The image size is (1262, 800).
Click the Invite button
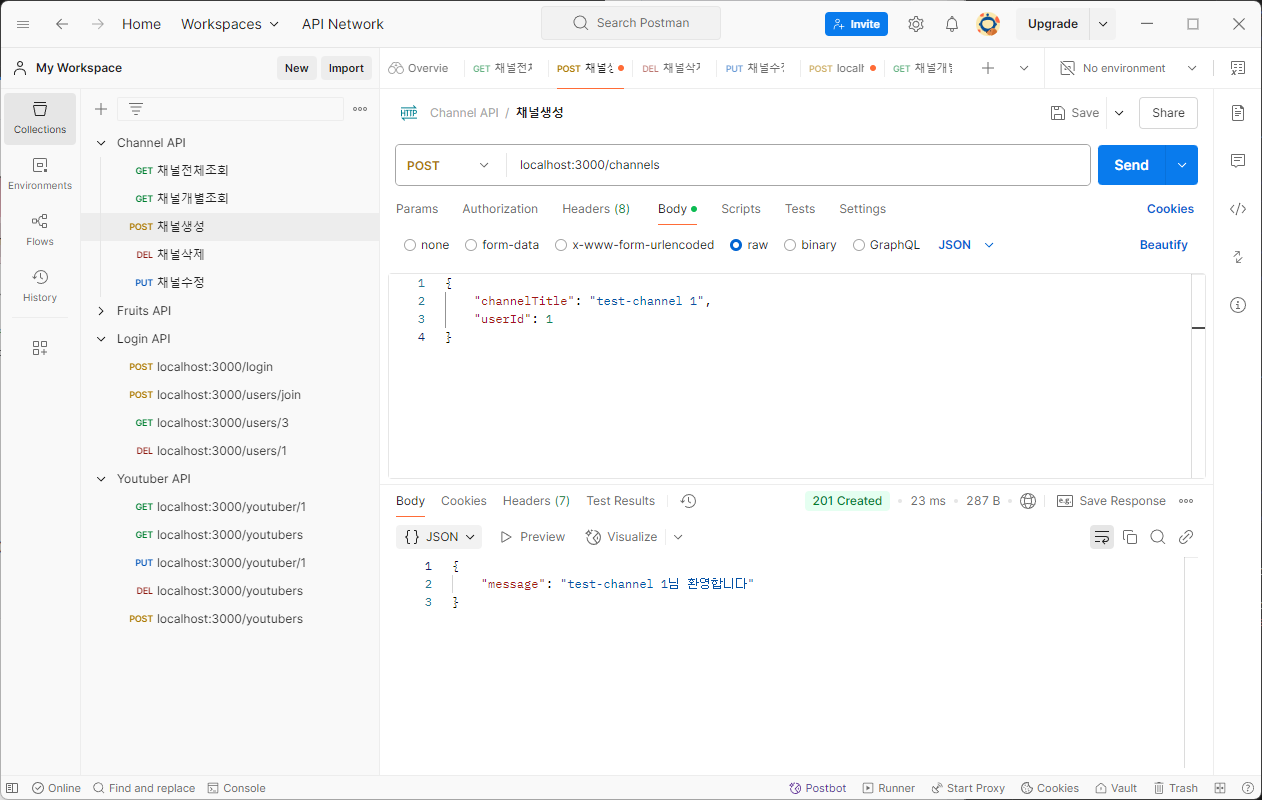(856, 24)
